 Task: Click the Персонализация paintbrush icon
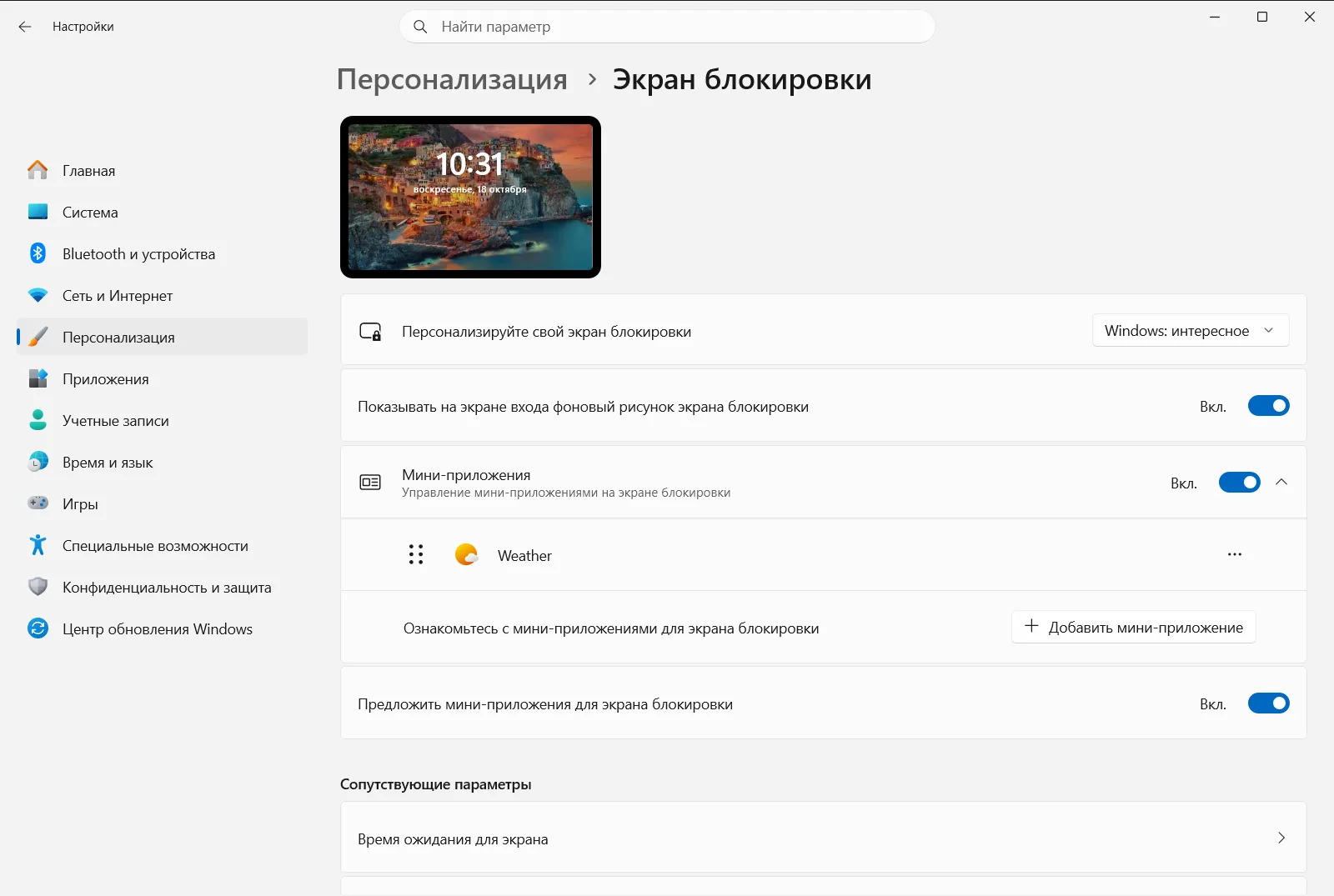tap(38, 337)
